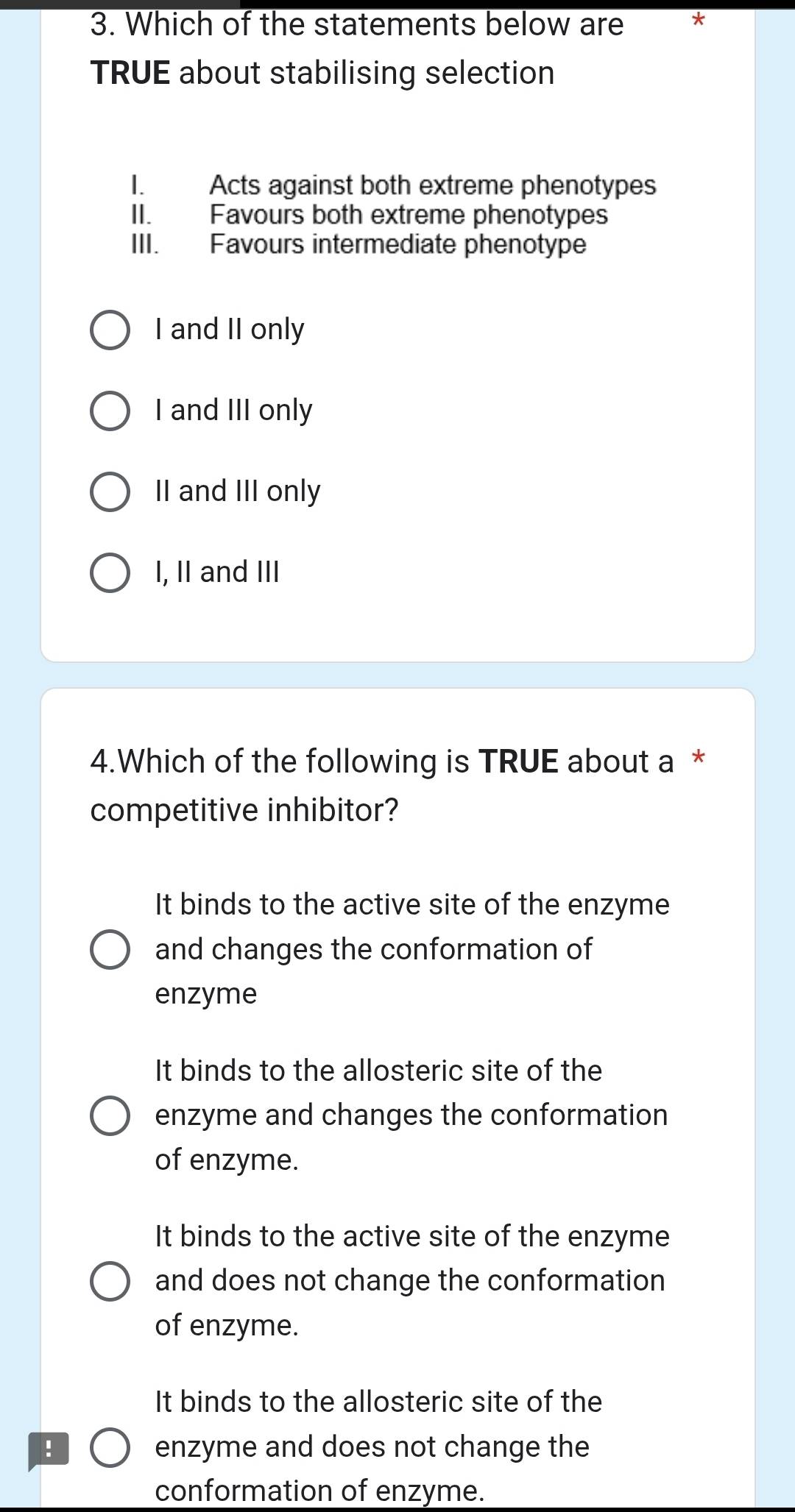Image resolution: width=795 pixels, height=1512 pixels.
Task: Select option saying binds allosteric site without conformation change
Action: (110, 1447)
